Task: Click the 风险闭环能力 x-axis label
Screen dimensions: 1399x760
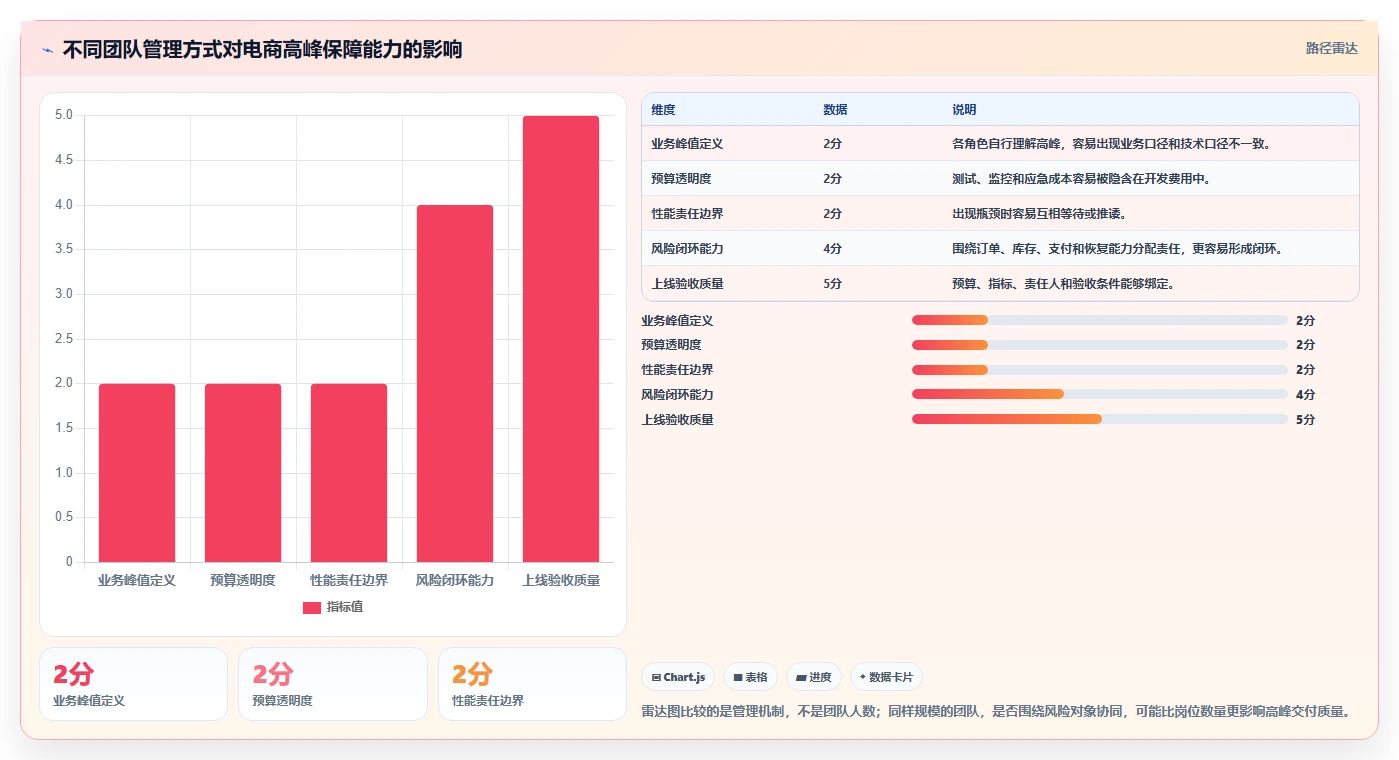Action: tap(455, 580)
